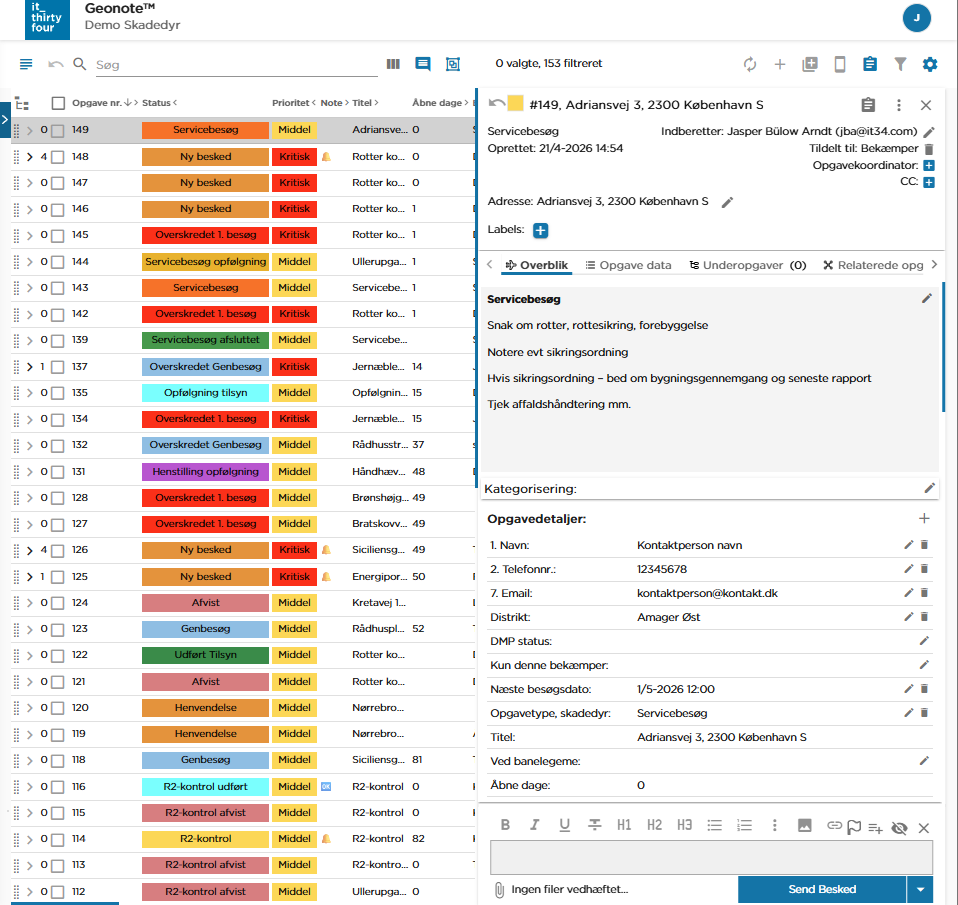Edit the address with pencil icon

[728, 202]
